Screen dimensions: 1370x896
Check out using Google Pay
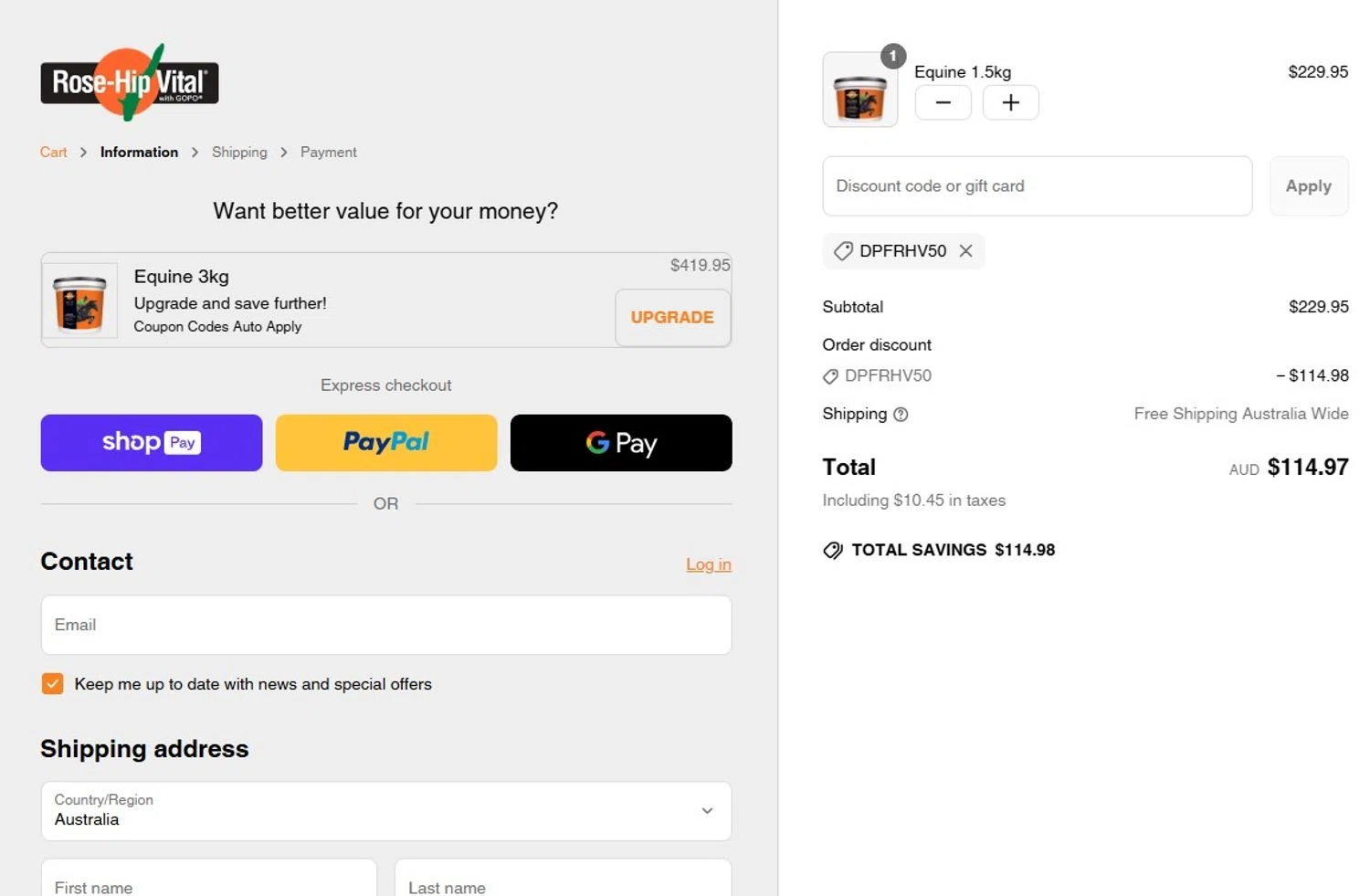[621, 443]
